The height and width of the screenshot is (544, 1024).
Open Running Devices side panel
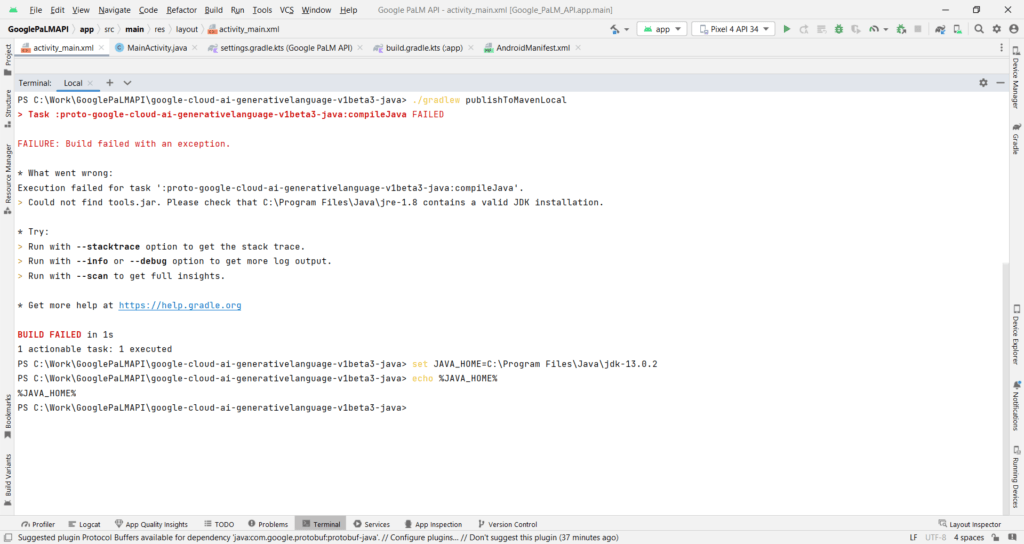coord(1016,477)
